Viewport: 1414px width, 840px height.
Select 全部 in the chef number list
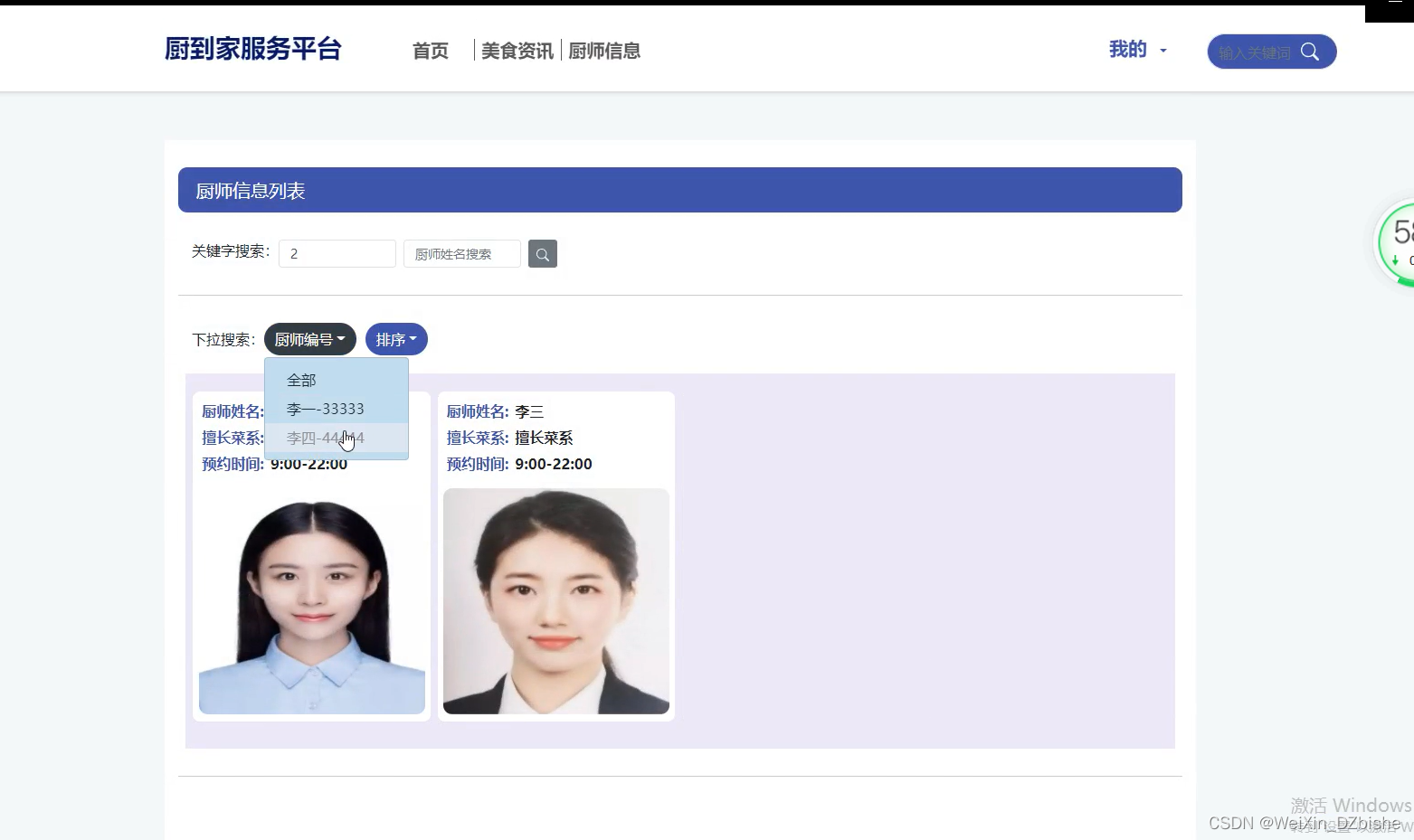300,380
